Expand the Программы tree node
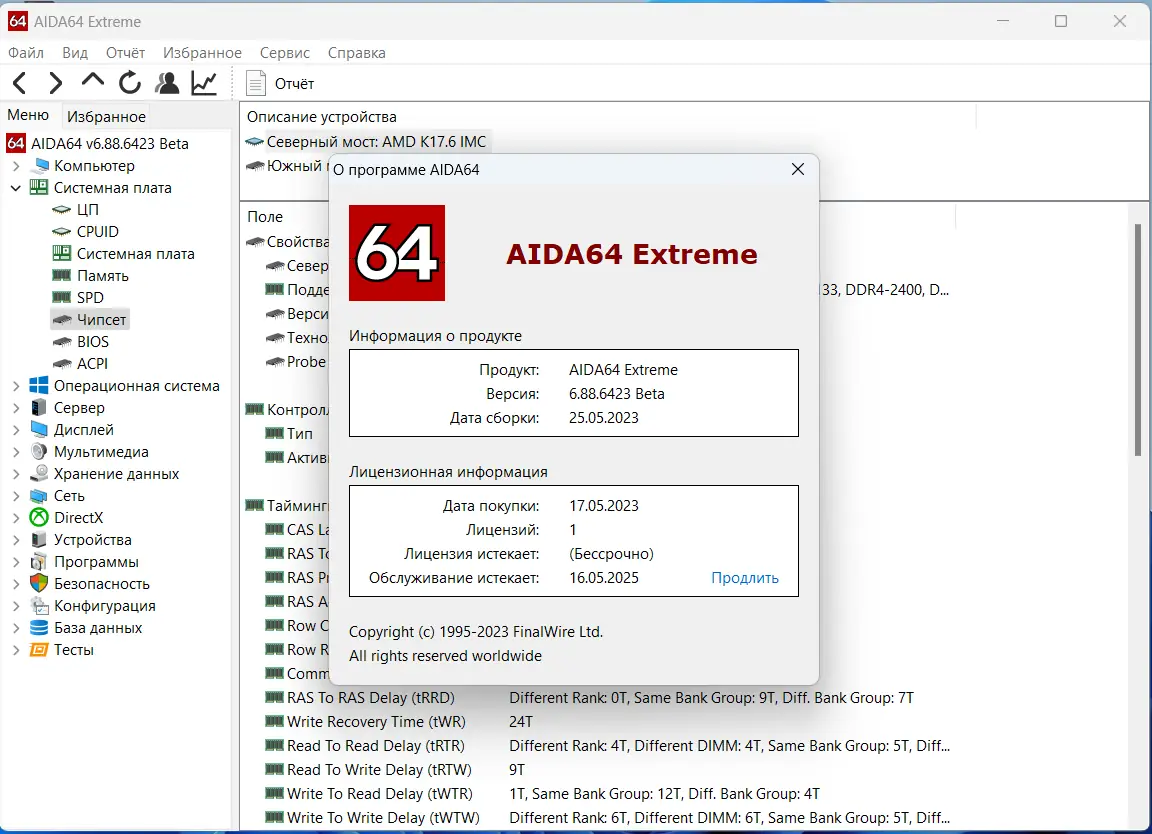Screen dimensions: 1152x834 (x=15, y=562)
